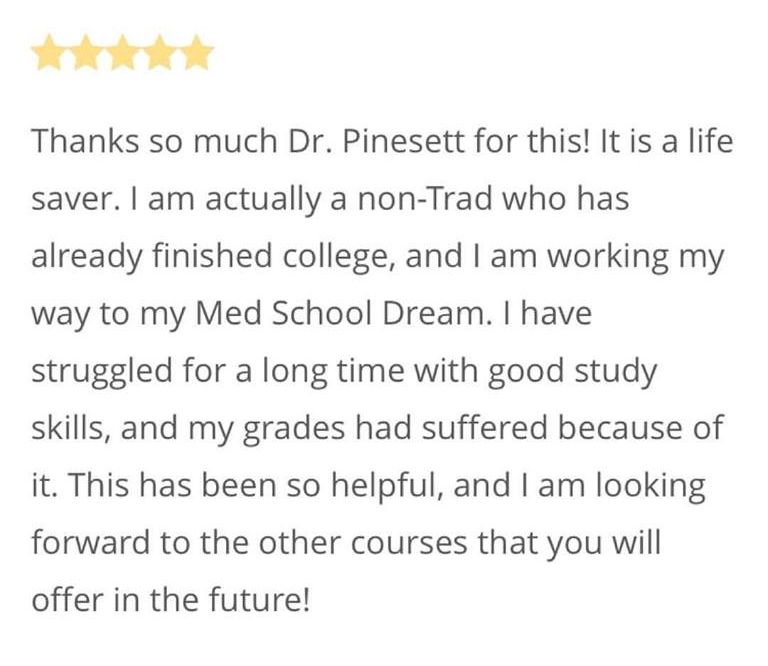Click the word 'grades' in the review
The width and height of the screenshot is (768, 666).
[x=294, y=428]
